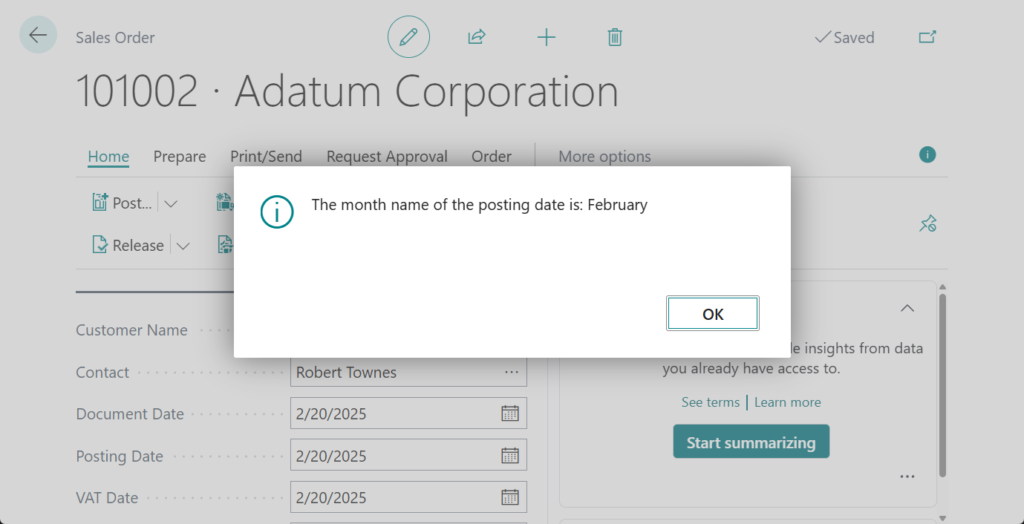
Task: Open the Posting Date calendar picker
Action: point(510,455)
